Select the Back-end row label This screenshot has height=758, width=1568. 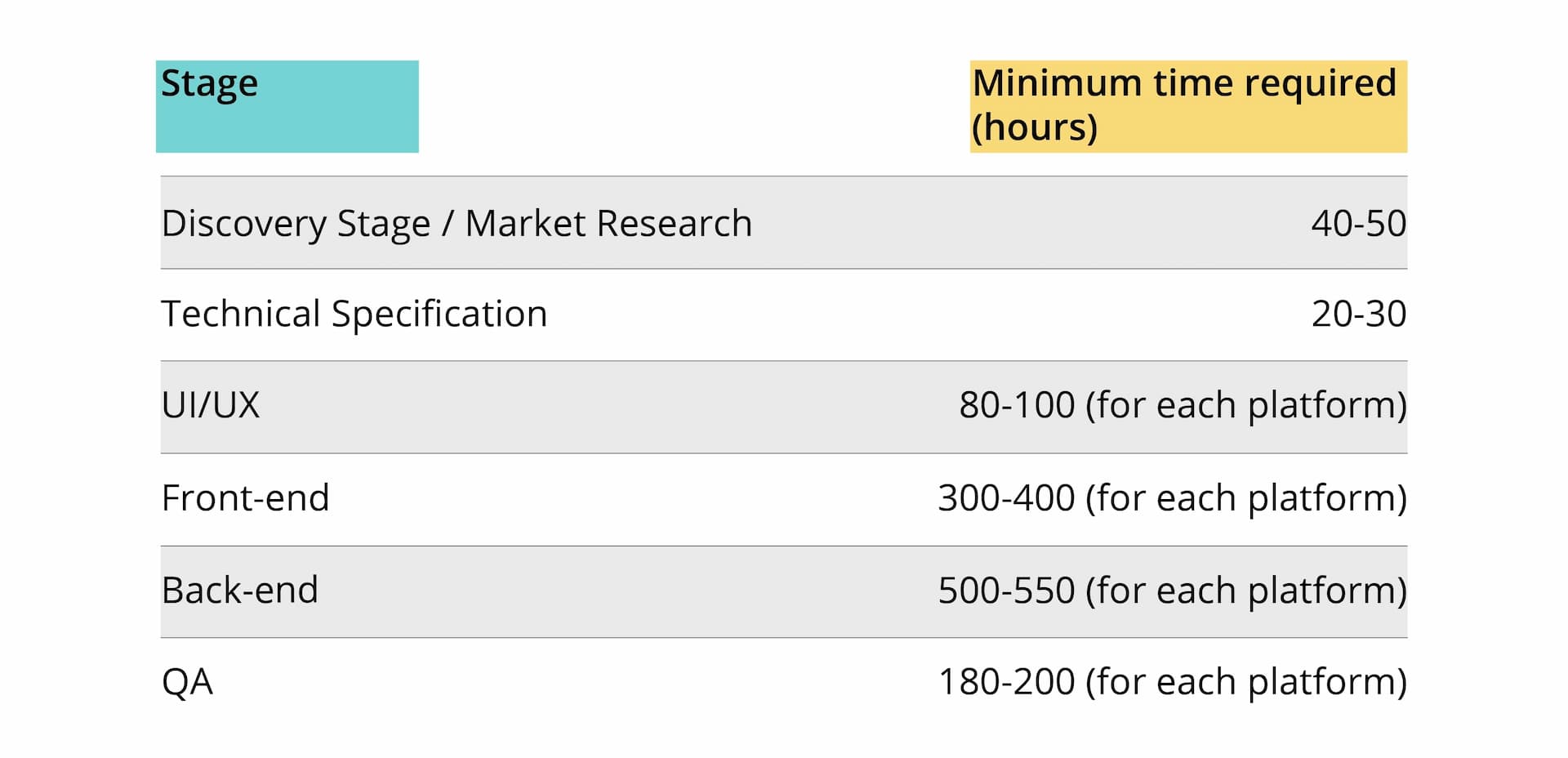pos(239,591)
